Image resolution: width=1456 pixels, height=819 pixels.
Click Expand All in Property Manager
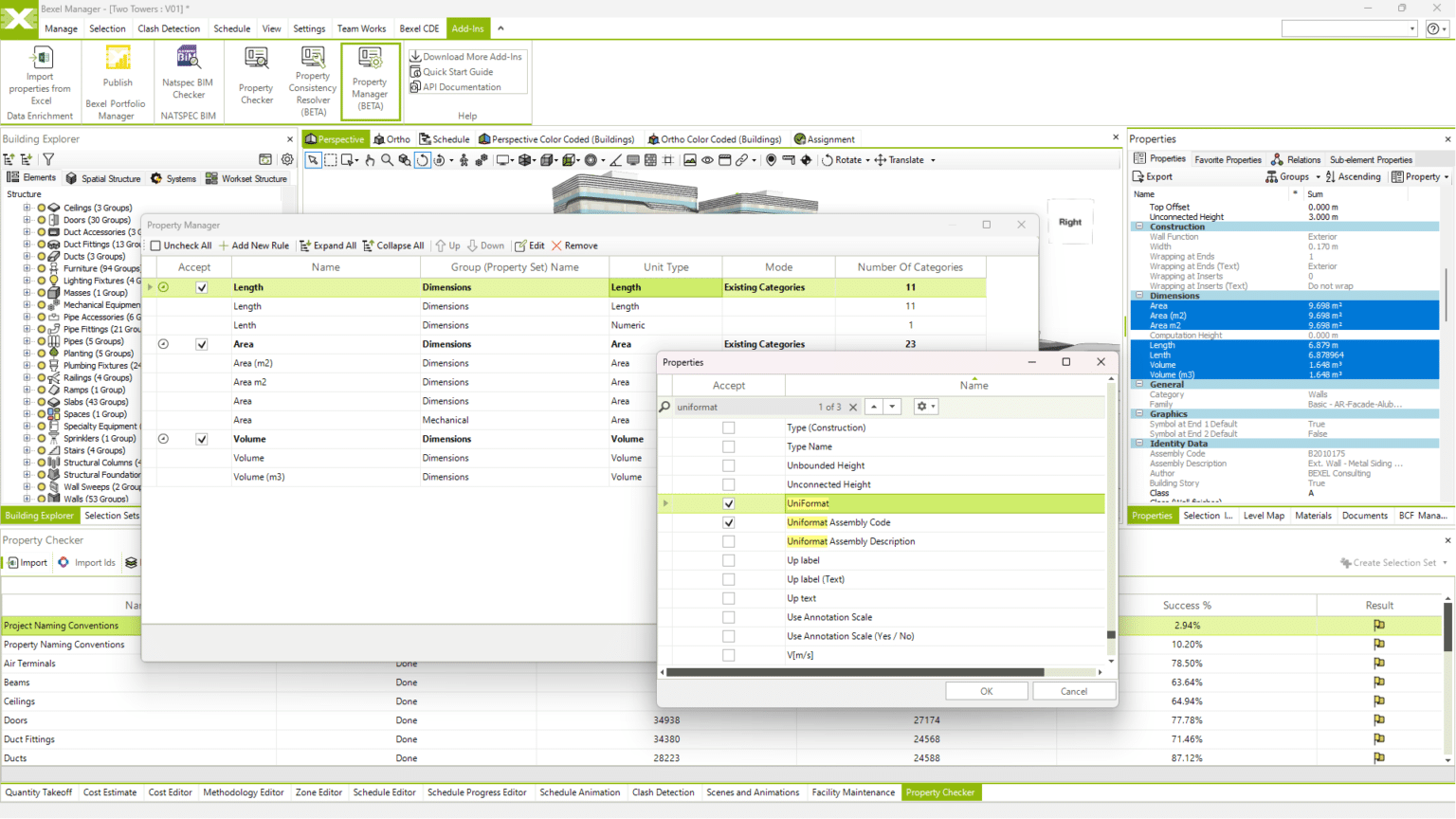click(328, 246)
